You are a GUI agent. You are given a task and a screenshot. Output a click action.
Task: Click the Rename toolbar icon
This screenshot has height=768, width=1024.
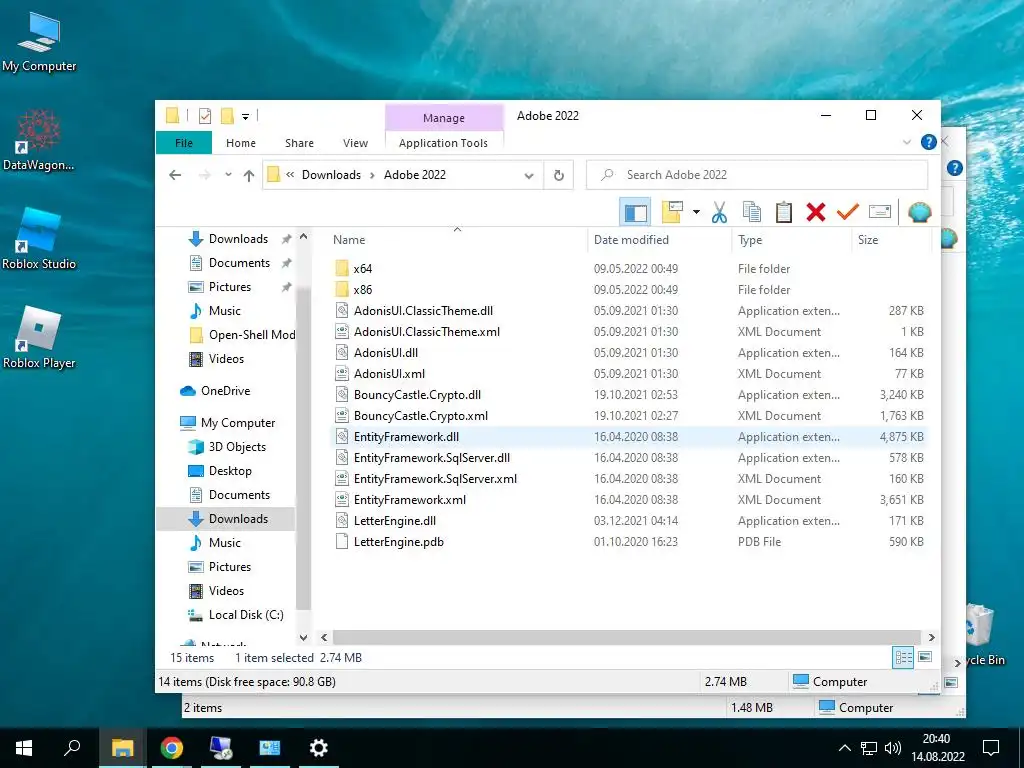(880, 212)
